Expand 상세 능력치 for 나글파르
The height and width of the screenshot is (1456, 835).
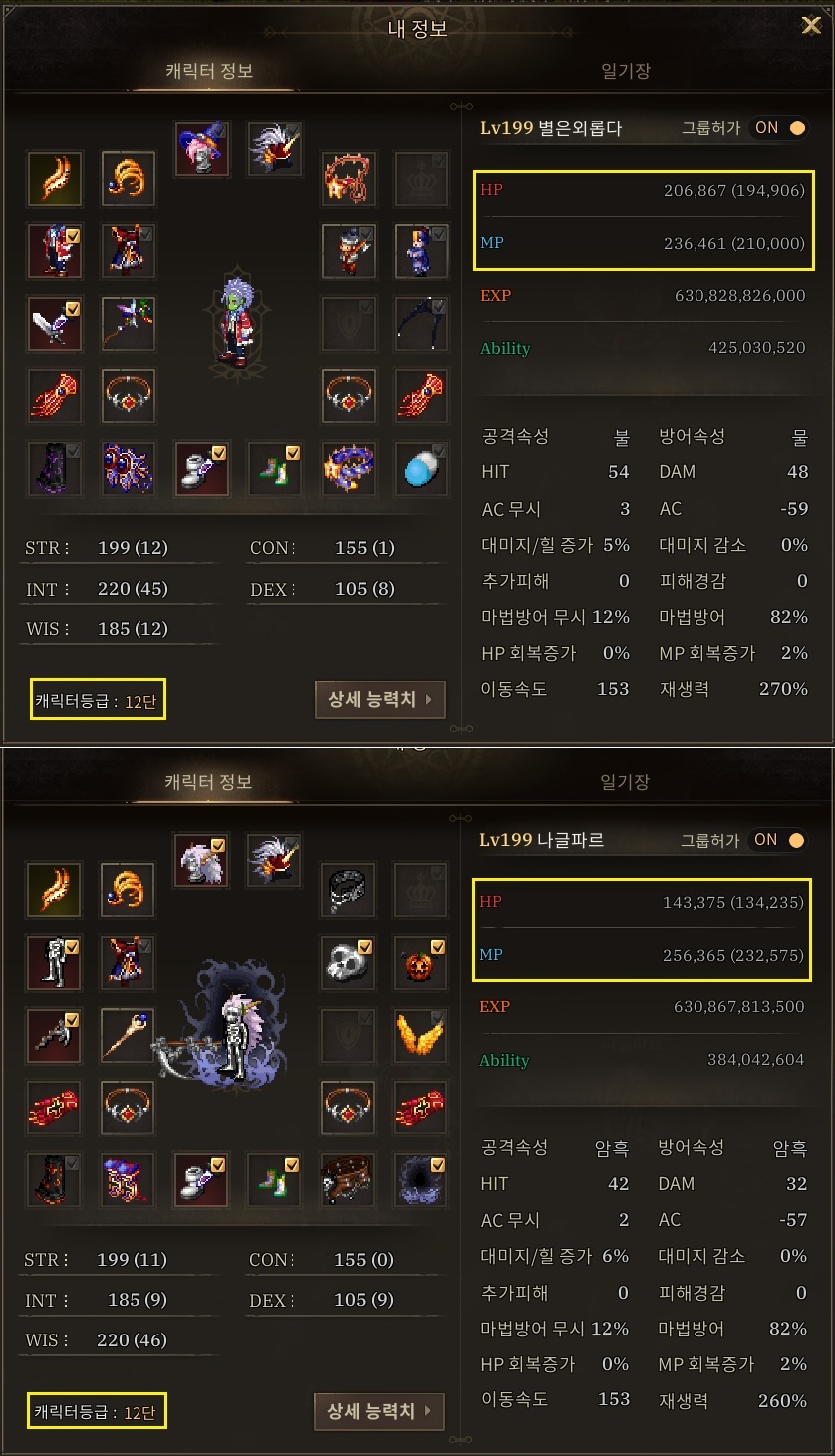(x=380, y=1411)
